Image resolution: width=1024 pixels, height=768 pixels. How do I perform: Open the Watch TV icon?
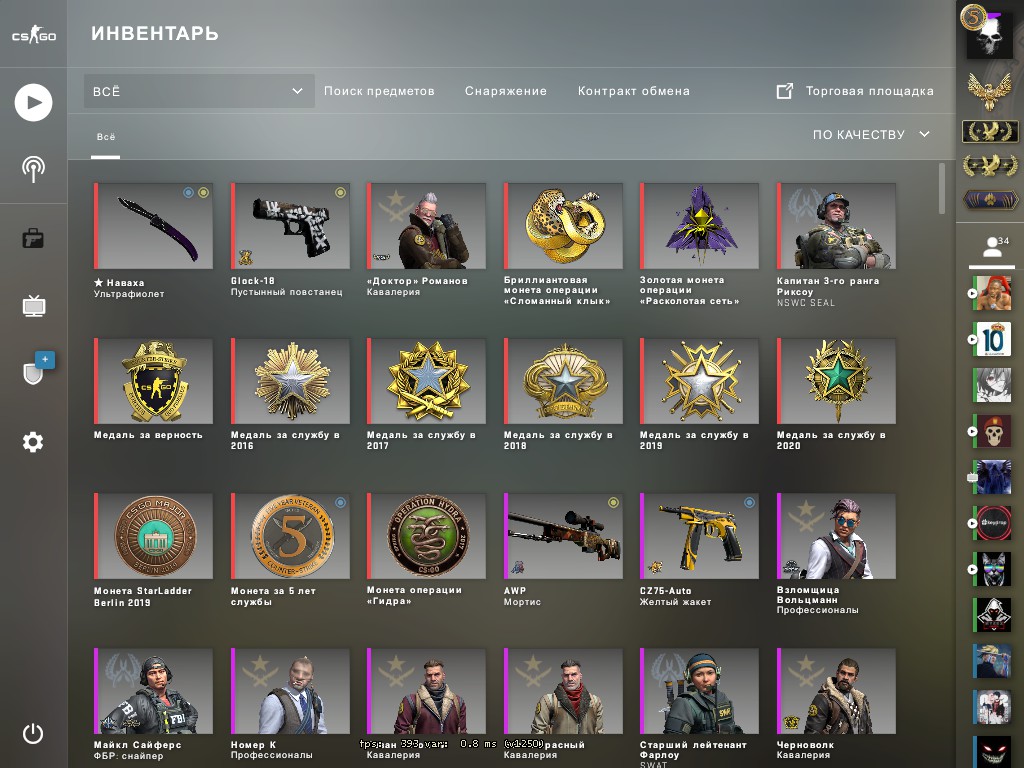[33, 306]
